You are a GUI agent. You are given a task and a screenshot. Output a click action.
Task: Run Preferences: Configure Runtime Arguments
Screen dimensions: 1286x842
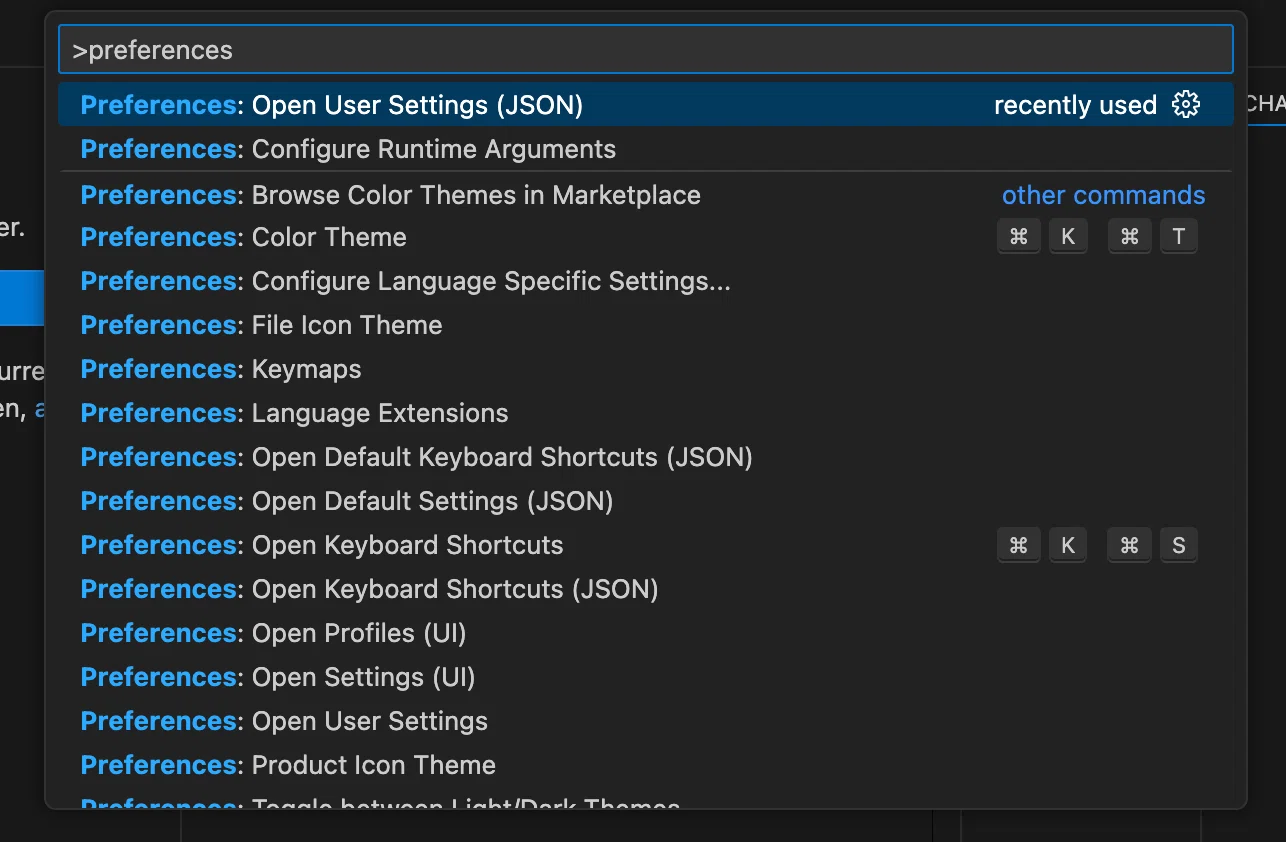click(x=646, y=149)
